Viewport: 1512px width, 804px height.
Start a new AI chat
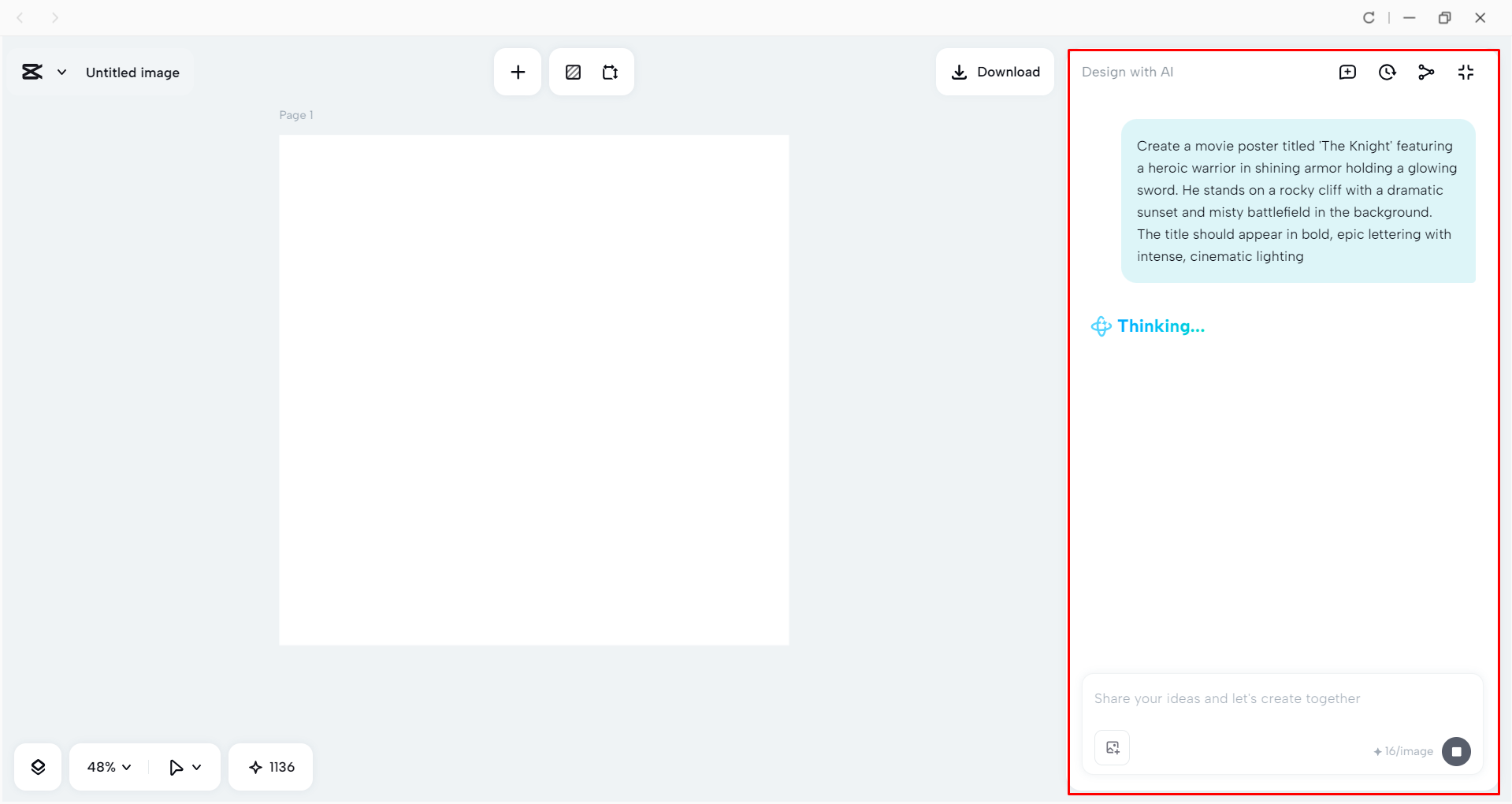[x=1347, y=73]
